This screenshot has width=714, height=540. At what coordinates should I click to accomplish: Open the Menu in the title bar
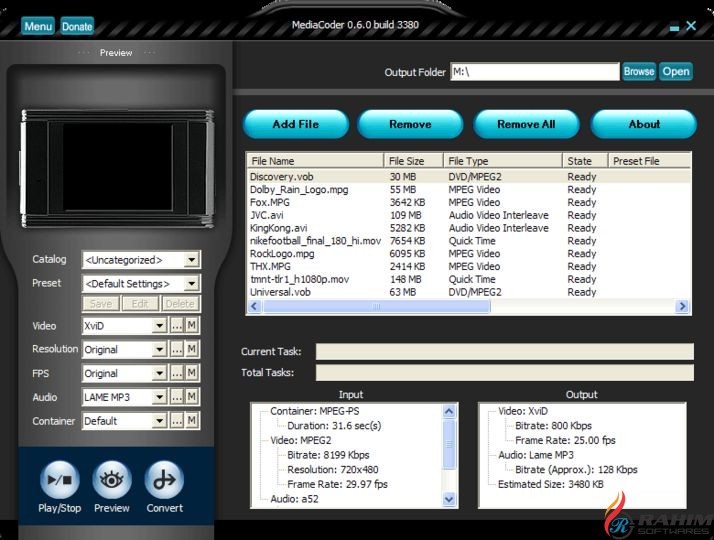click(x=38, y=27)
